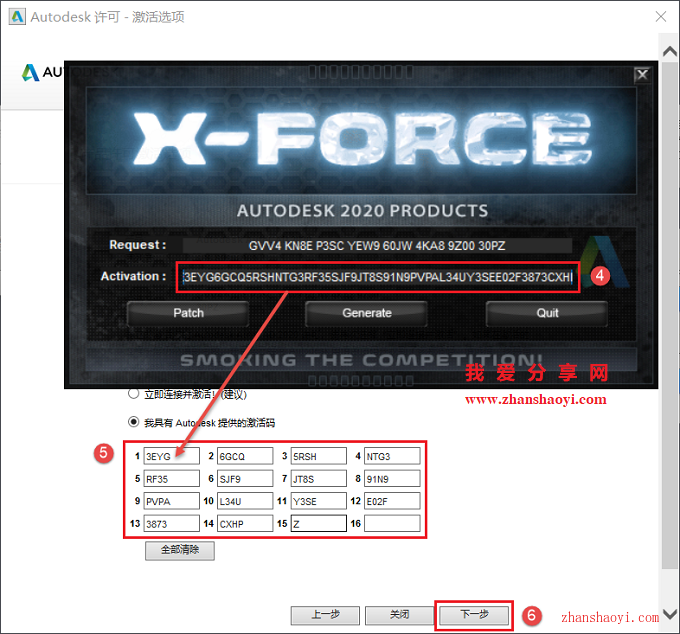680x634 pixels.
Task: Select the 立即连接并激活 radio option
Action: click(x=134, y=394)
